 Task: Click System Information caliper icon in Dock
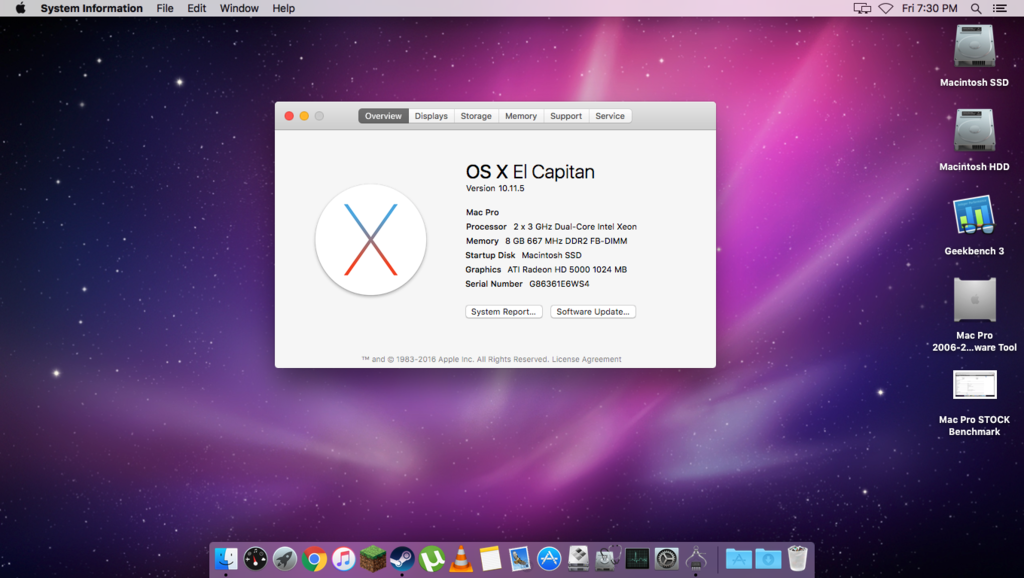click(696, 559)
